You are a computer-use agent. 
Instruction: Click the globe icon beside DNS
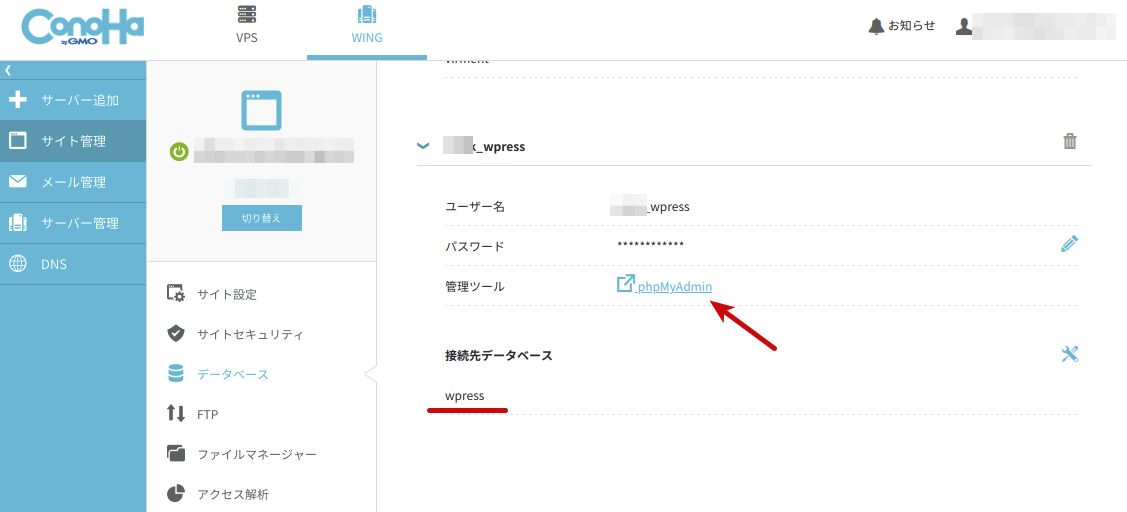(17, 263)
